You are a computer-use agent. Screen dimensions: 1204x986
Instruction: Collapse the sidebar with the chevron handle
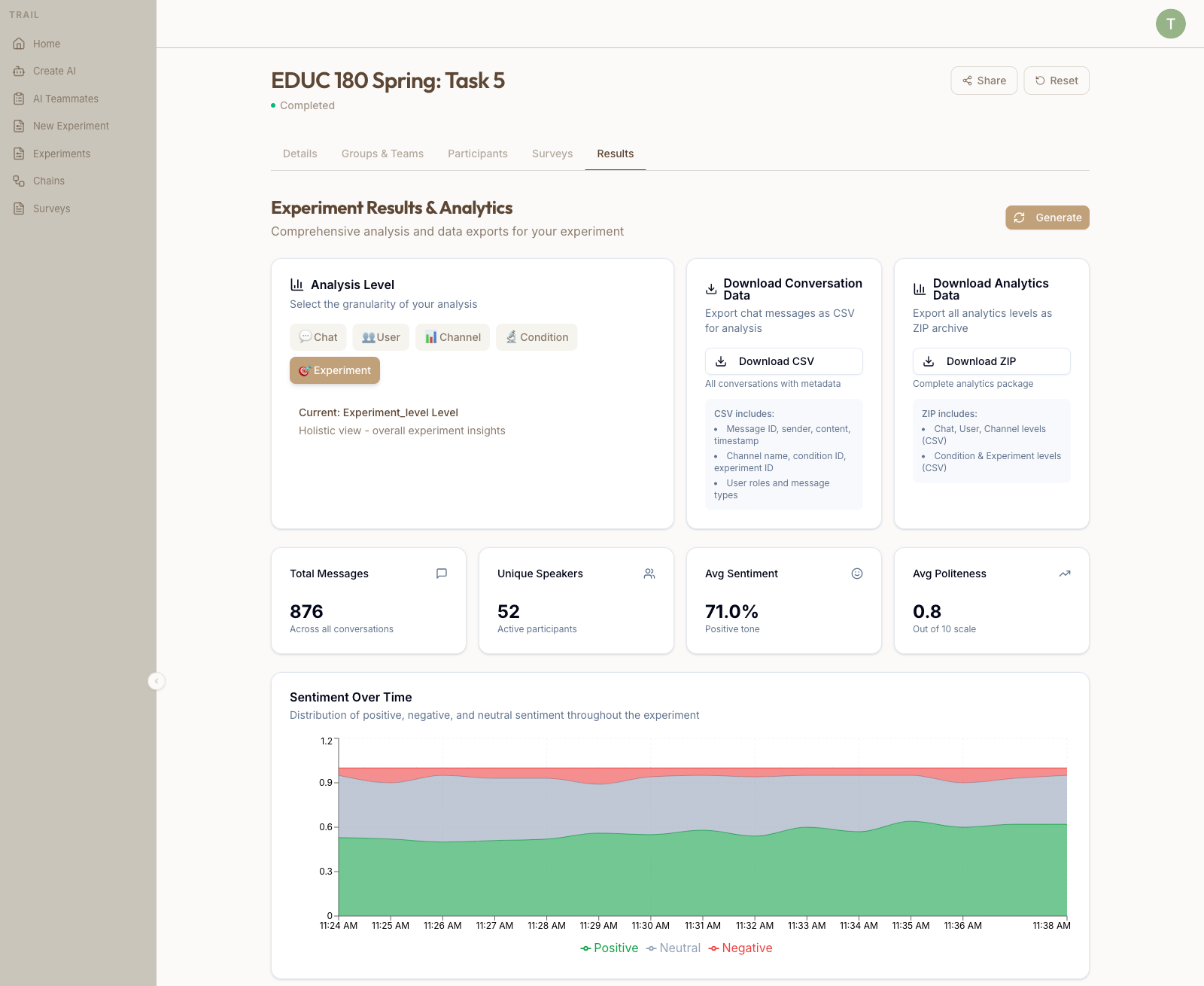[x=157, y=681]
